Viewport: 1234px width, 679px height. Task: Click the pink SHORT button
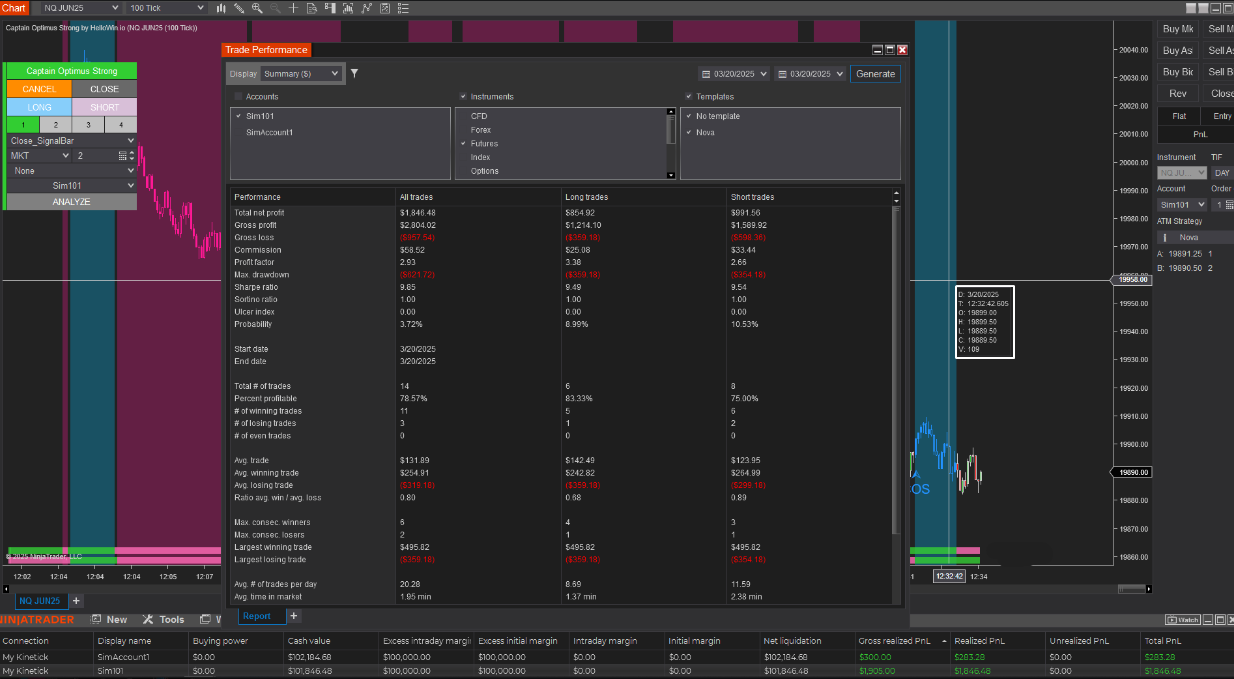tap(104, 107)
